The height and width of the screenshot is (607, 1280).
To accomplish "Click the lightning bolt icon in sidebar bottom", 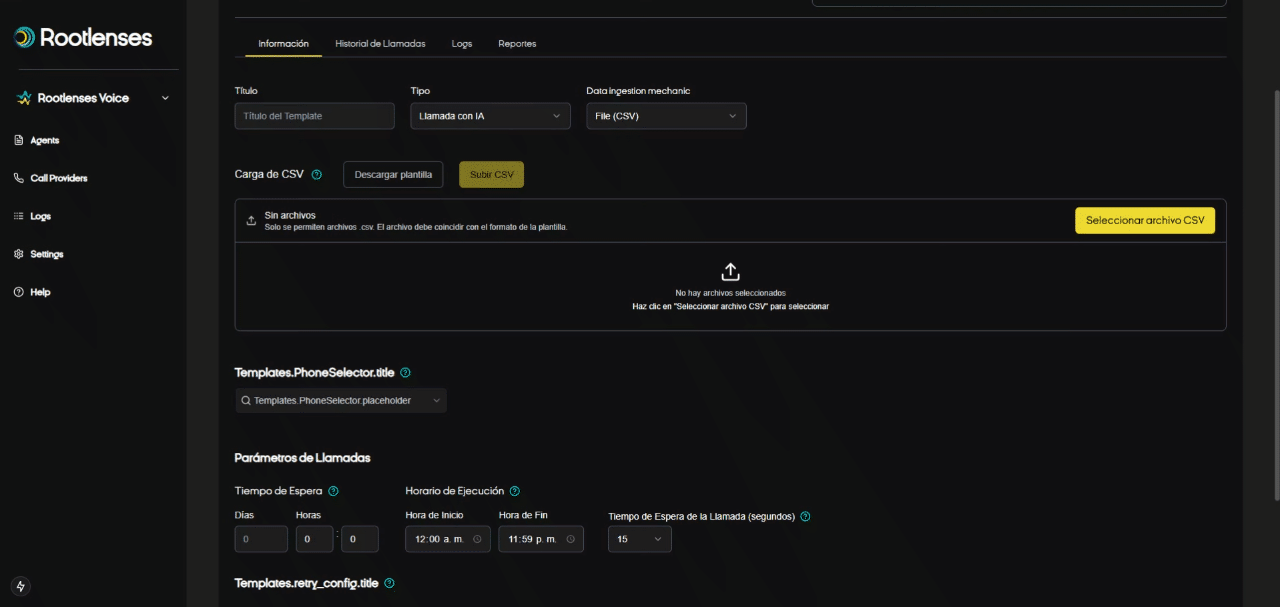I will (21, 586).
